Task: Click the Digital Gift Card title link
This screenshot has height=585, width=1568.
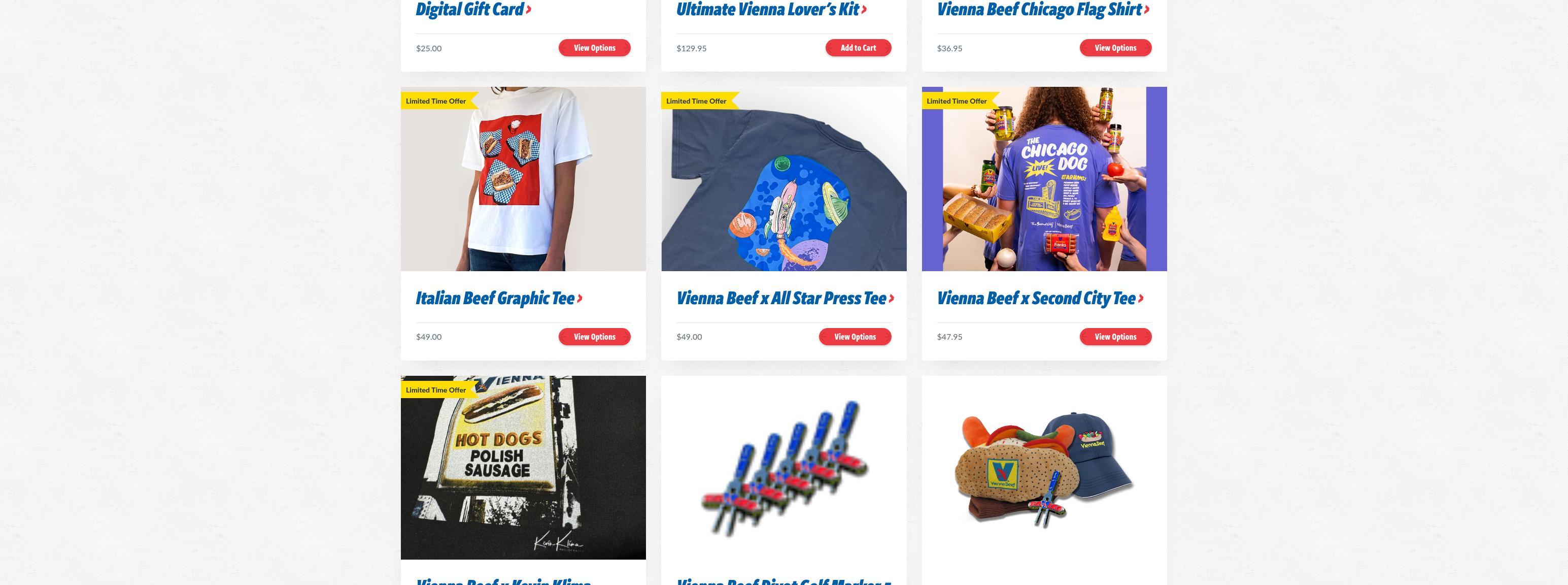Action: pyautogui.click(x=470, y=10)
